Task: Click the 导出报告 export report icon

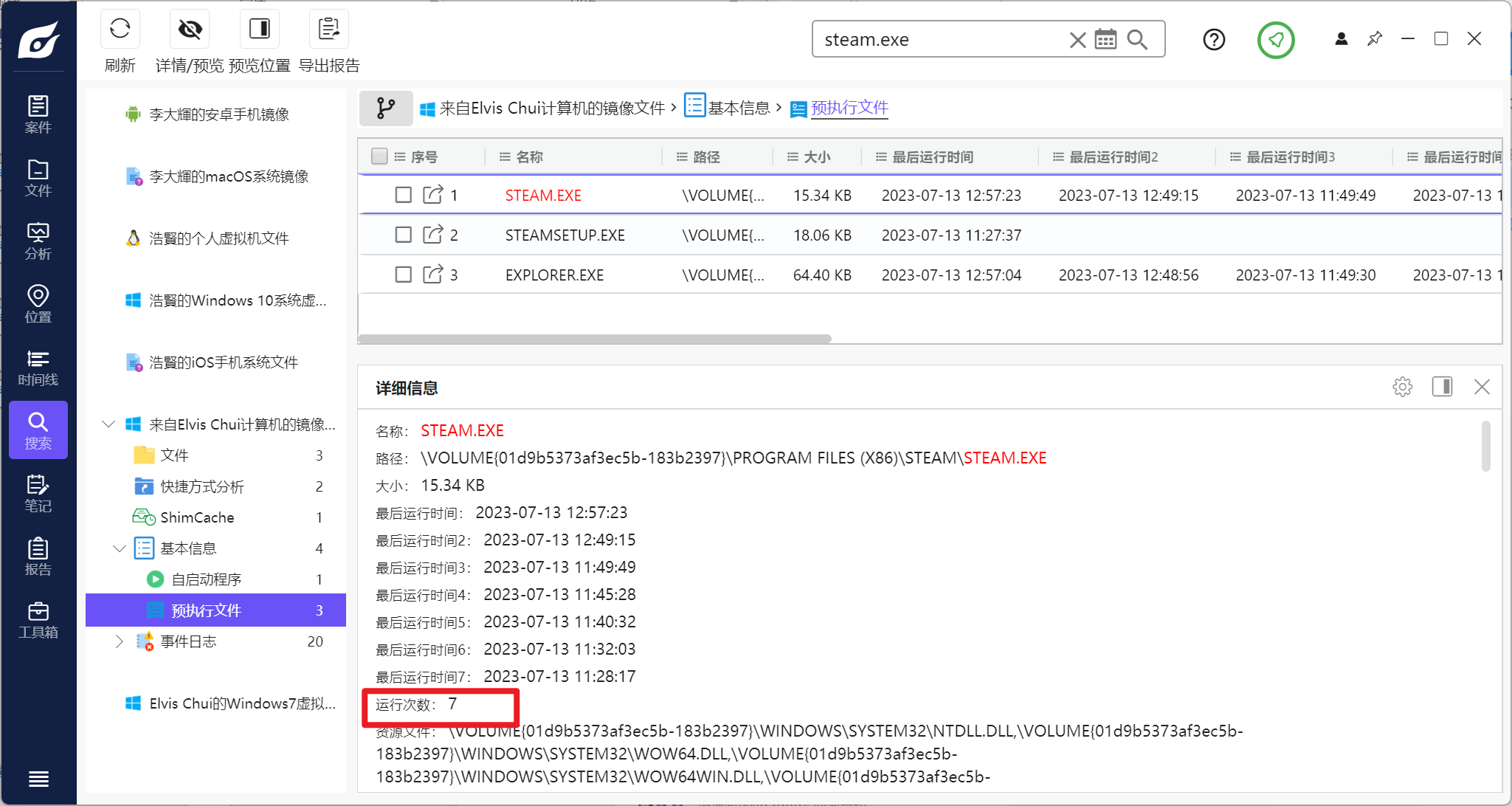Action: pos(328,30)
